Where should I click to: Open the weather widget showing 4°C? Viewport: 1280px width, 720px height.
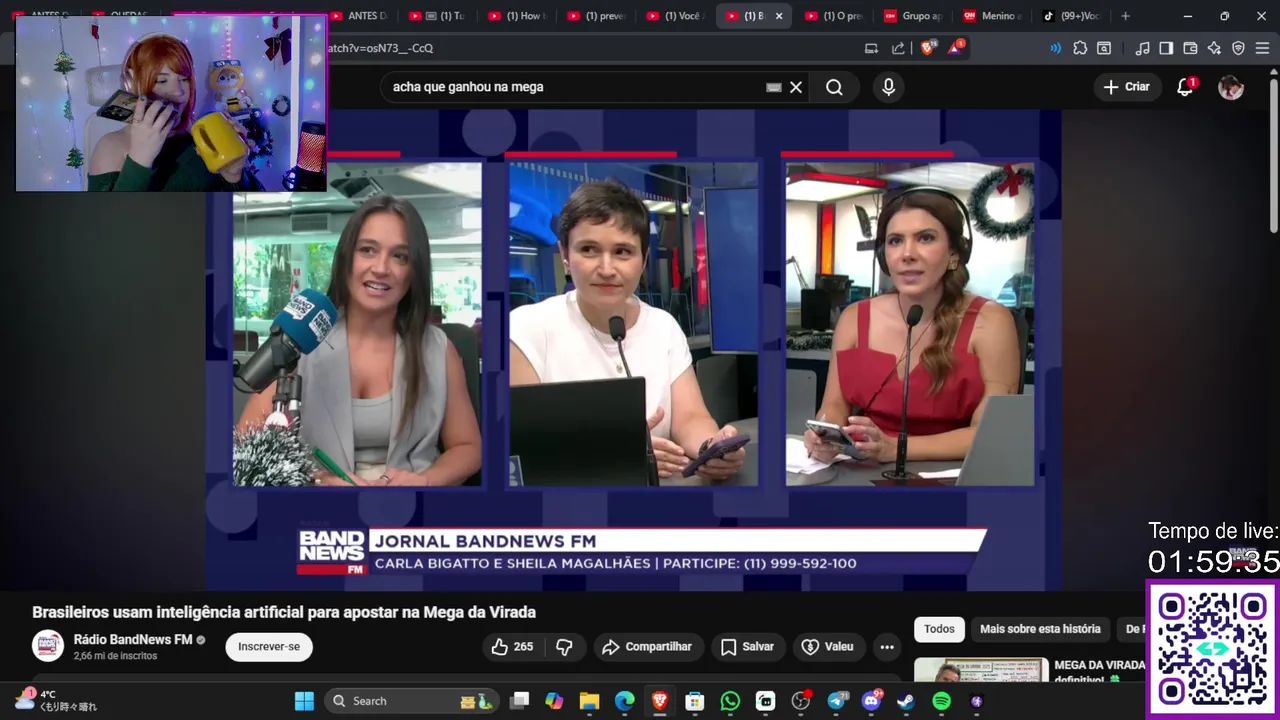click(x=56, y=700)
